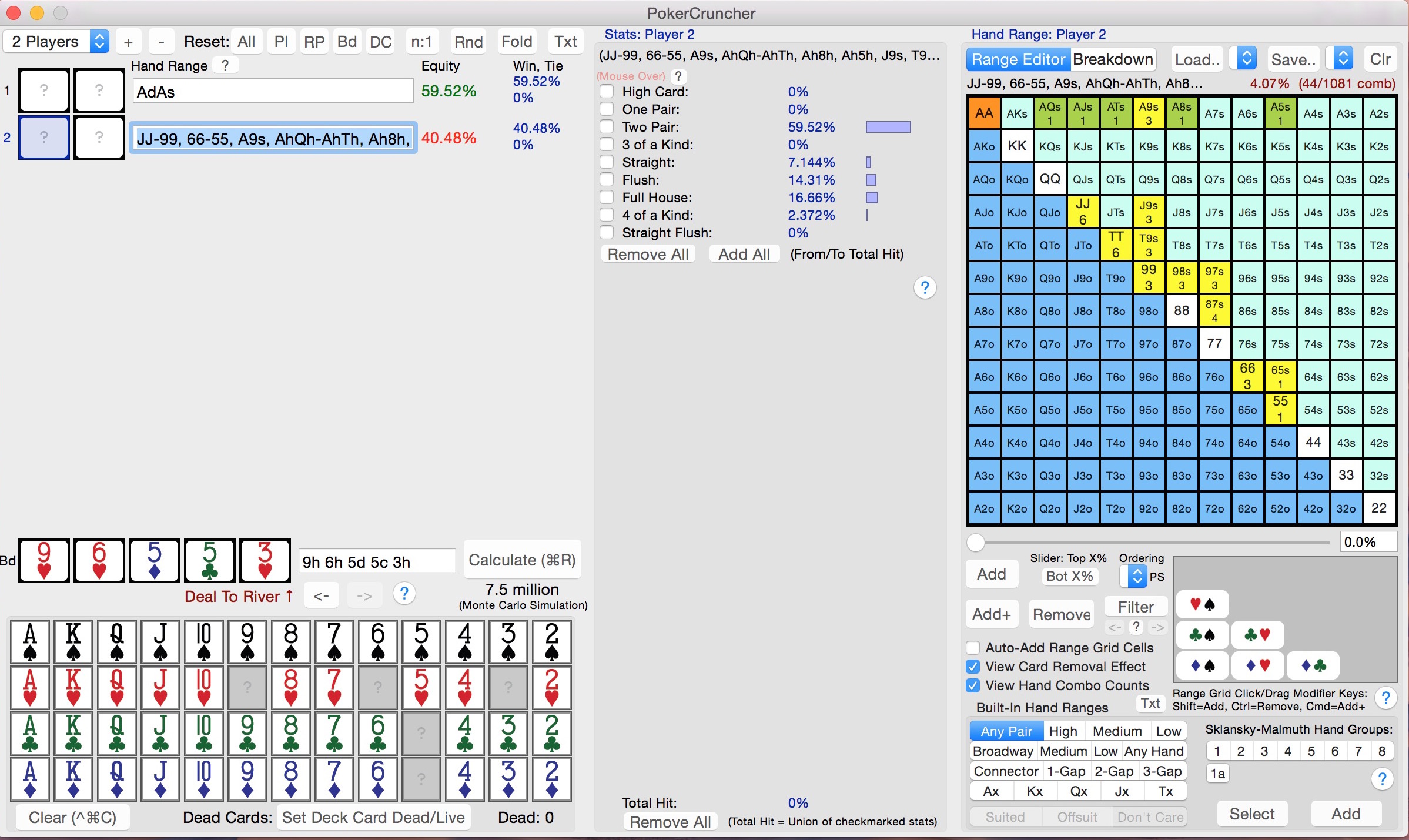Pick the 7 of clubs deck card

(334, 733)
